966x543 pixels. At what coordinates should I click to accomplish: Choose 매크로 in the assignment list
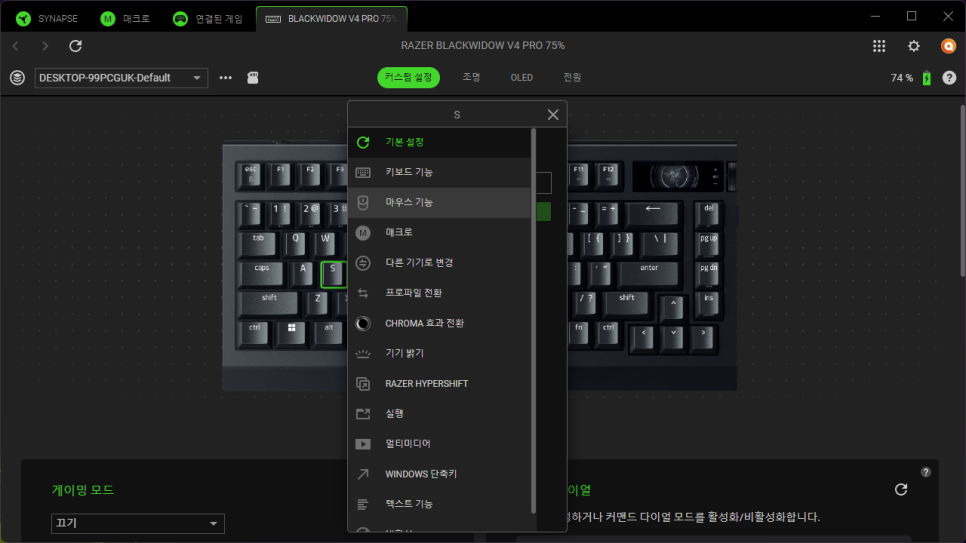click(x=439, y=233)
